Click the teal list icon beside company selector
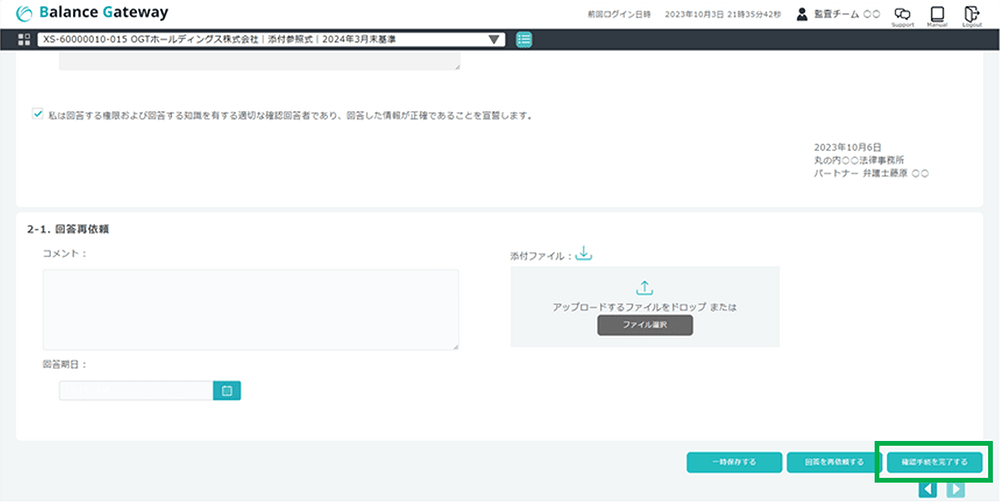 [x=524, y=39]
